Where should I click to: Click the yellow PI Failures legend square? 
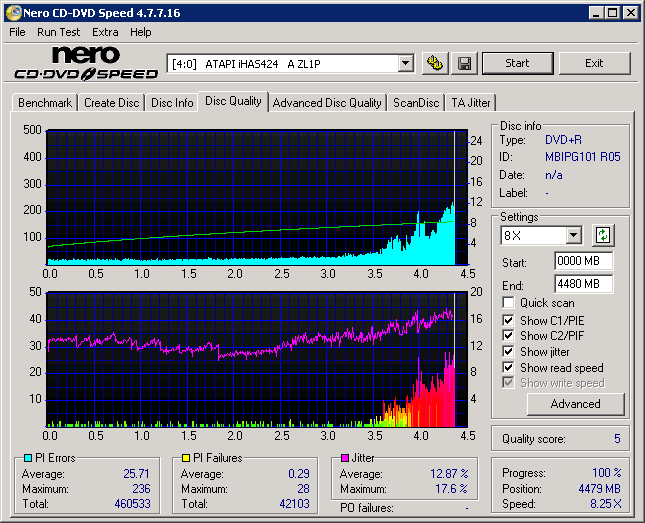[185, 458]
